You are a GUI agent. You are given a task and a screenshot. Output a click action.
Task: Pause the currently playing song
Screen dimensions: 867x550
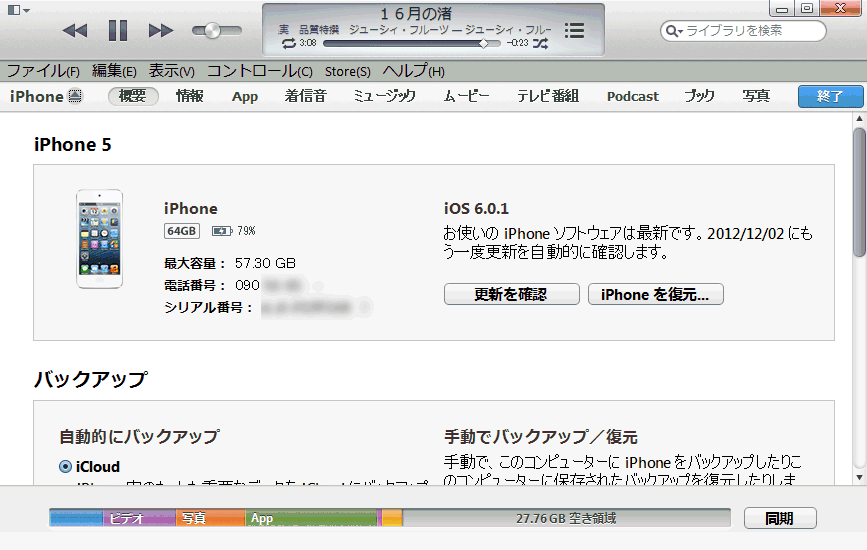(118, 31)
